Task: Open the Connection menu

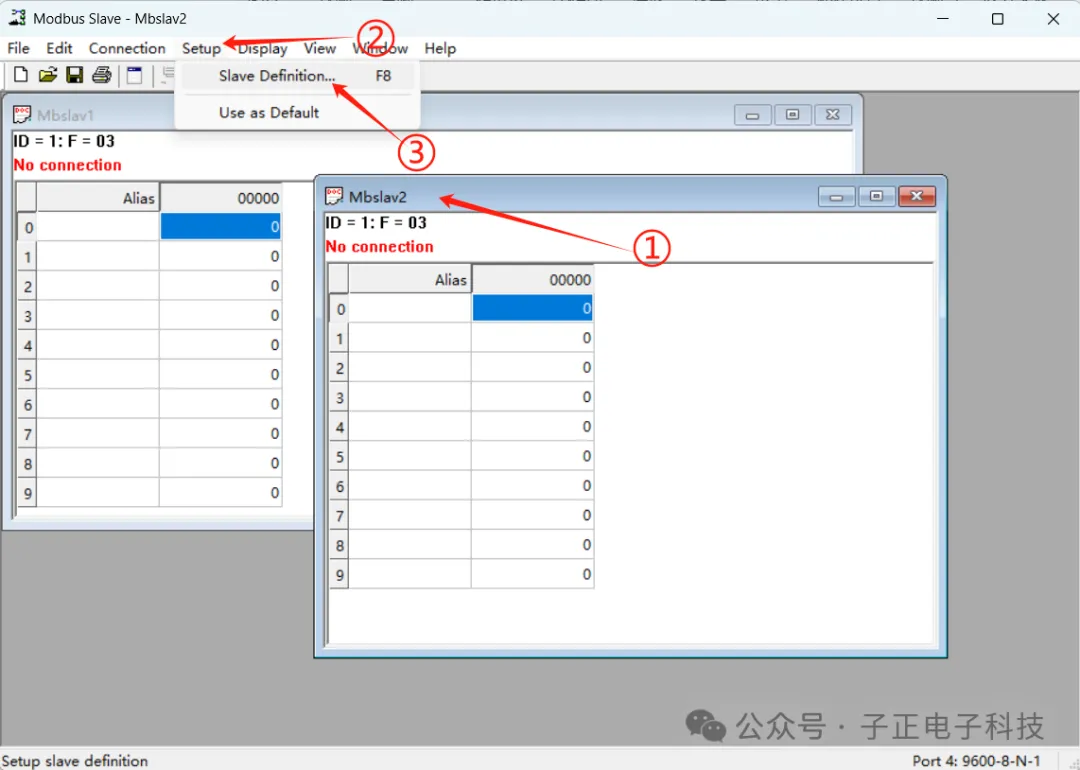Action: [127, 48]
